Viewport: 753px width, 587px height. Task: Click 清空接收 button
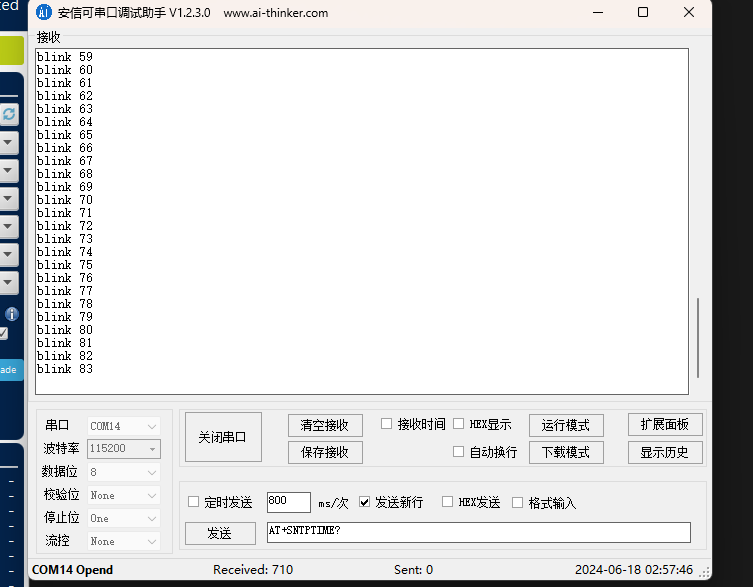(325, 425)
